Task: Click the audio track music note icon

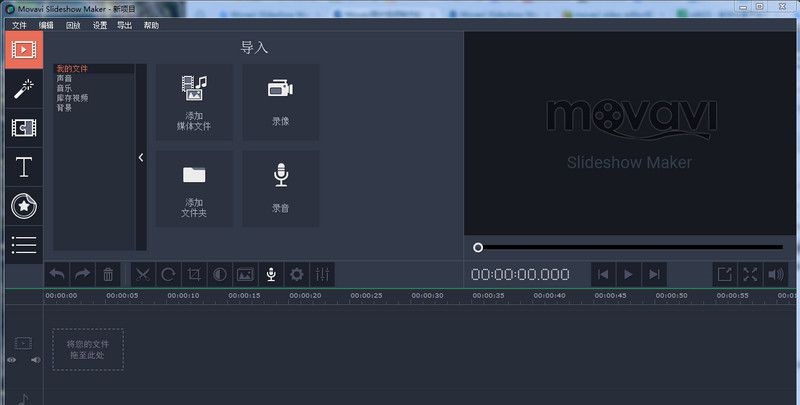Action: pyautogui.click(x=23, y=398)
